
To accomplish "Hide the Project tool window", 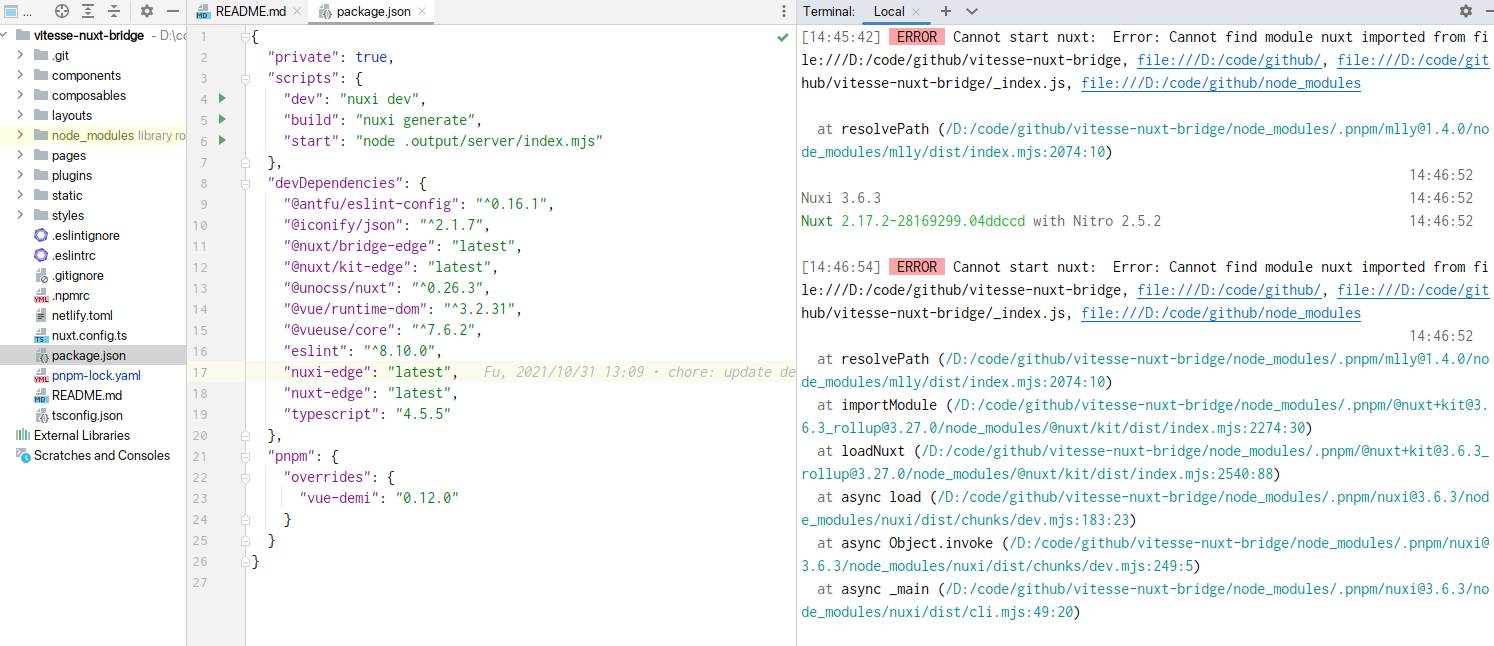I will 173,11.
